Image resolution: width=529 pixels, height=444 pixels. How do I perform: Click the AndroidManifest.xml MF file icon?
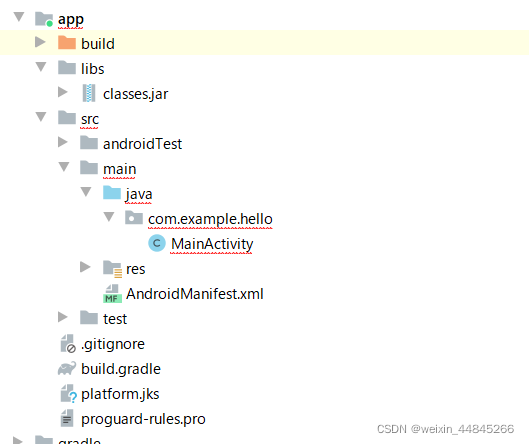[x=112, y=294]
